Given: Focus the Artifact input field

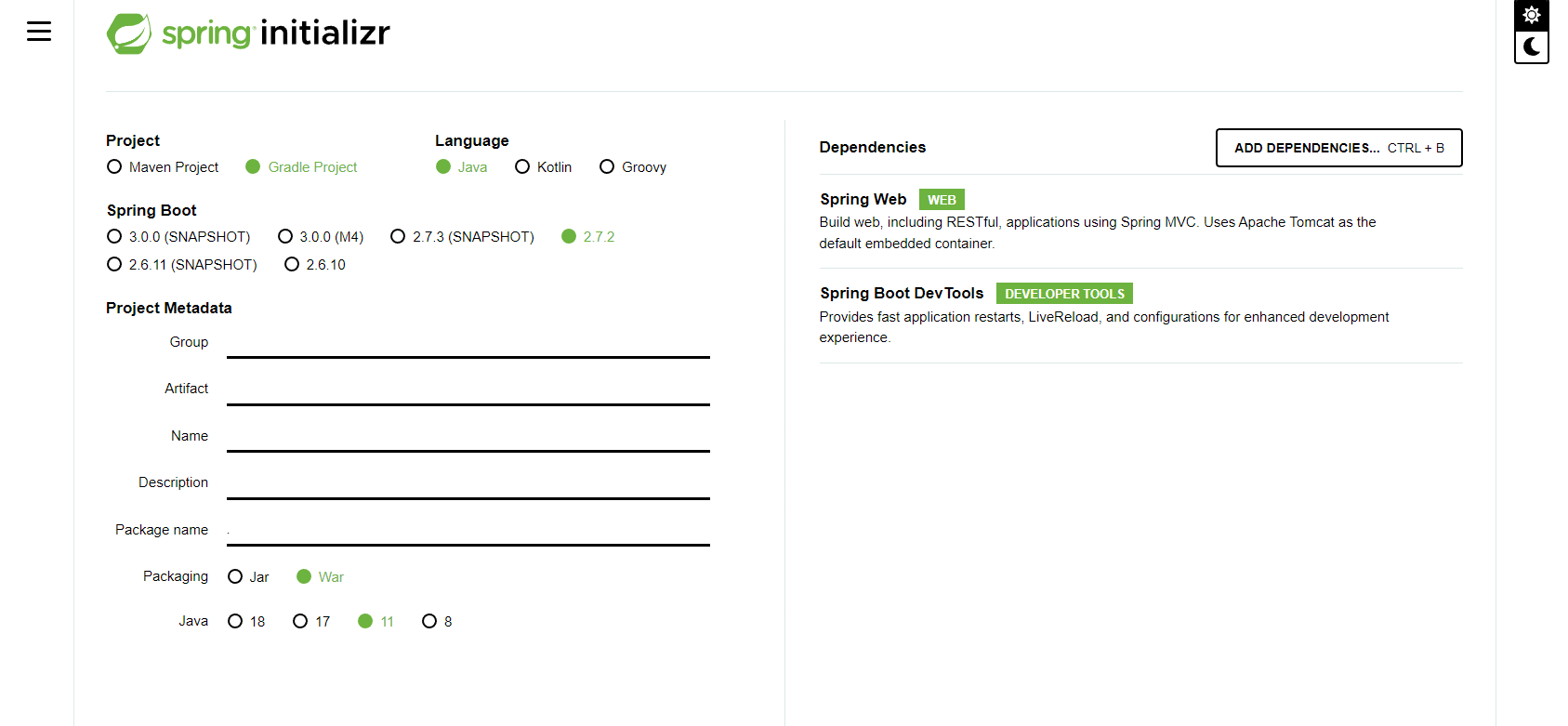Looking at the screenshot, I should point(468,389).
